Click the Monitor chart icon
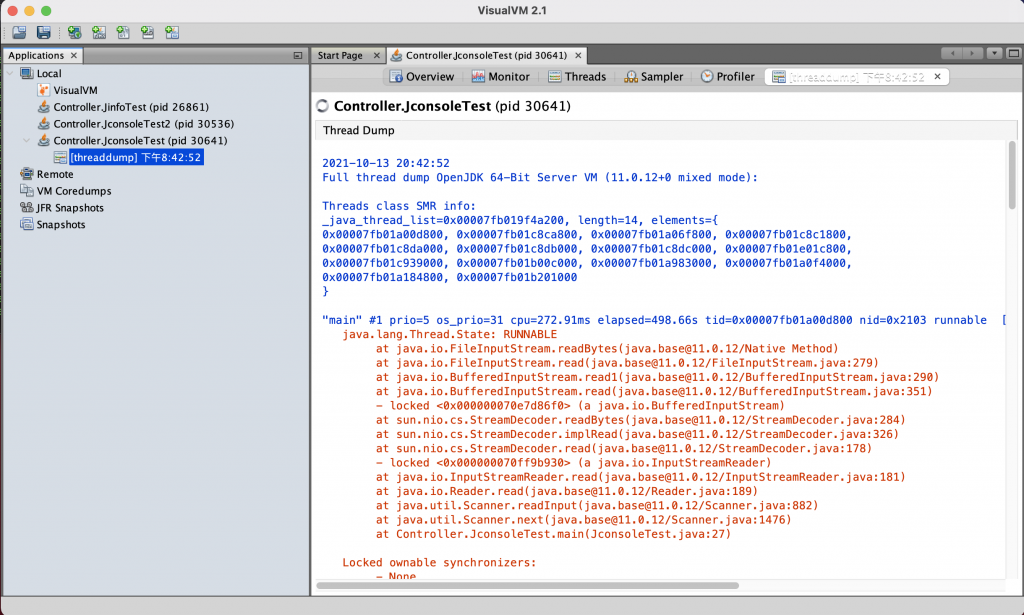 pos(478,76)
